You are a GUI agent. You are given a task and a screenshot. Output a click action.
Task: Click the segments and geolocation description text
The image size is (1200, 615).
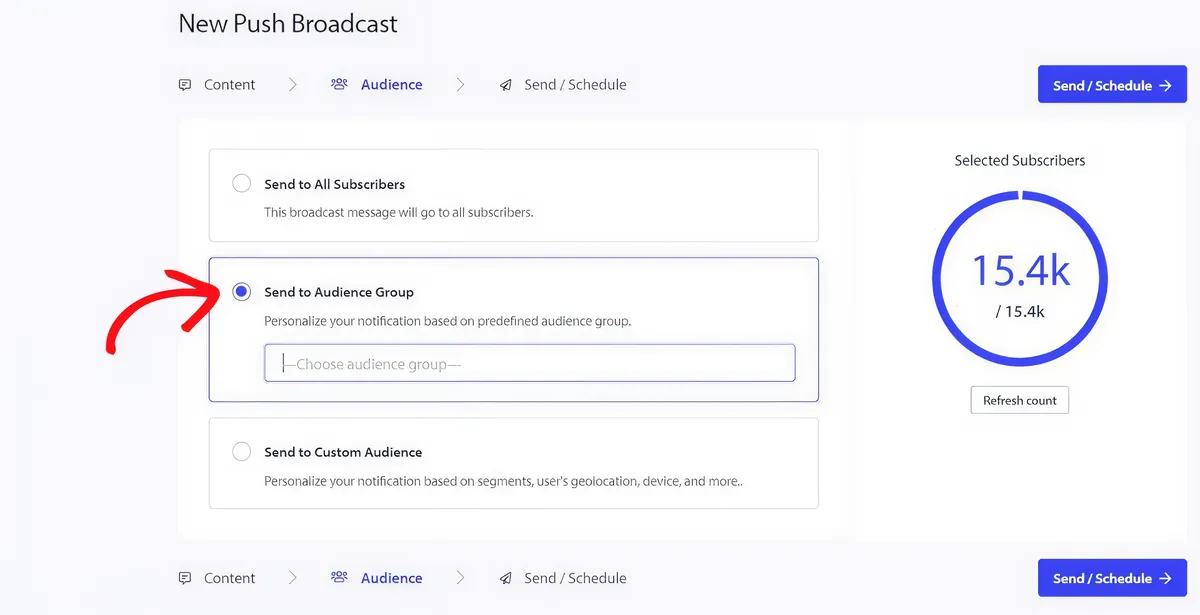click(503, 481)
